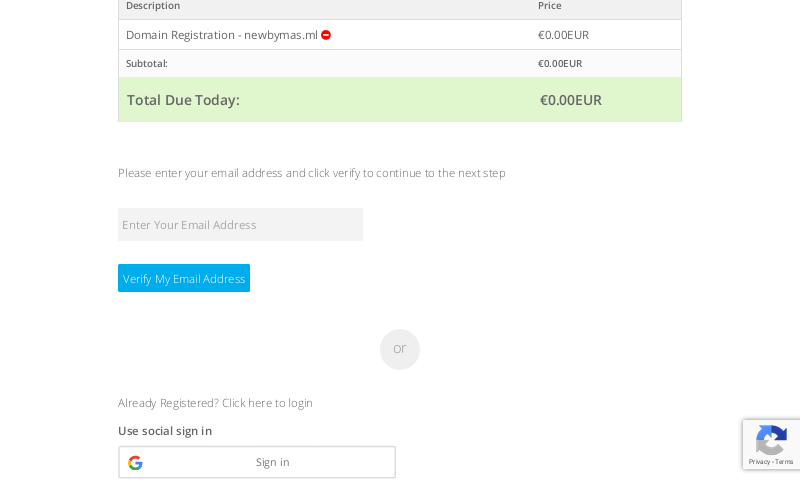Remove the newbymas.ml domain via red icon
The height and width of the screenshot is (480, 800).
point(326,35)
